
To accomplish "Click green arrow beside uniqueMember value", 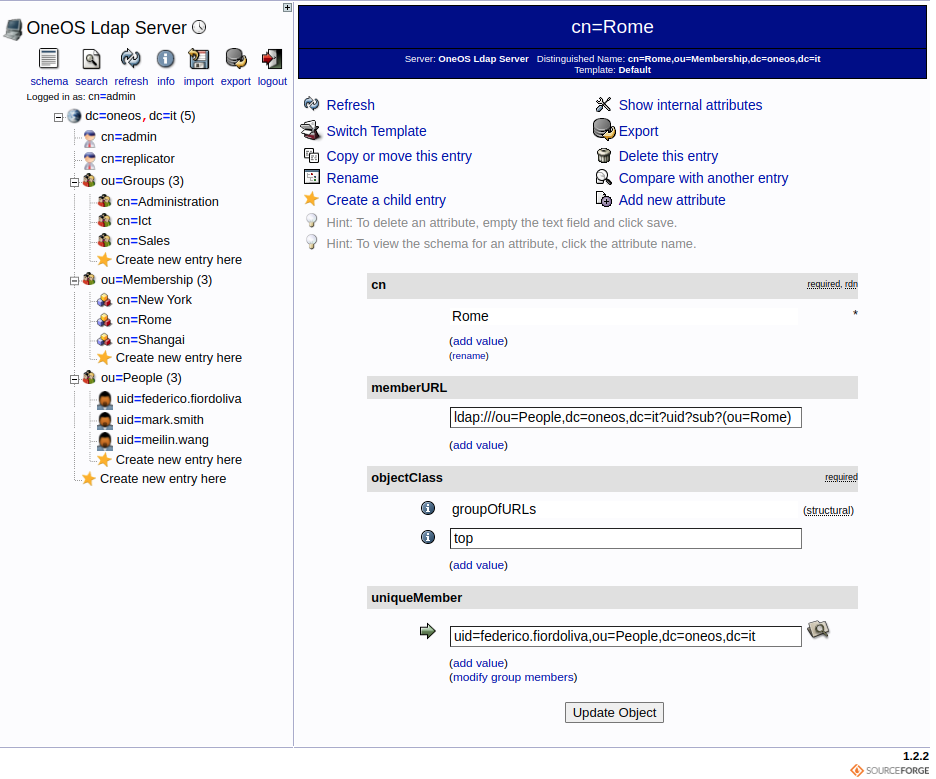I will click(x=427, y=631).
